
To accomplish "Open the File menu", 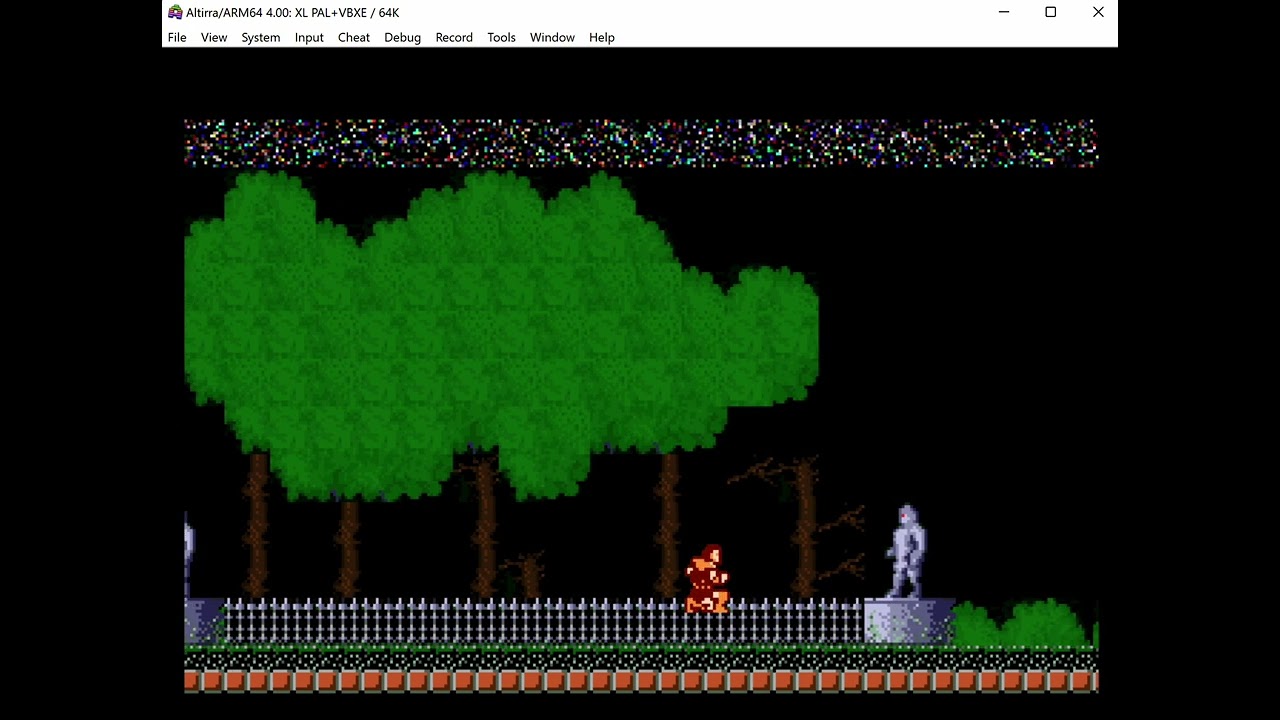I will point(177,37).
